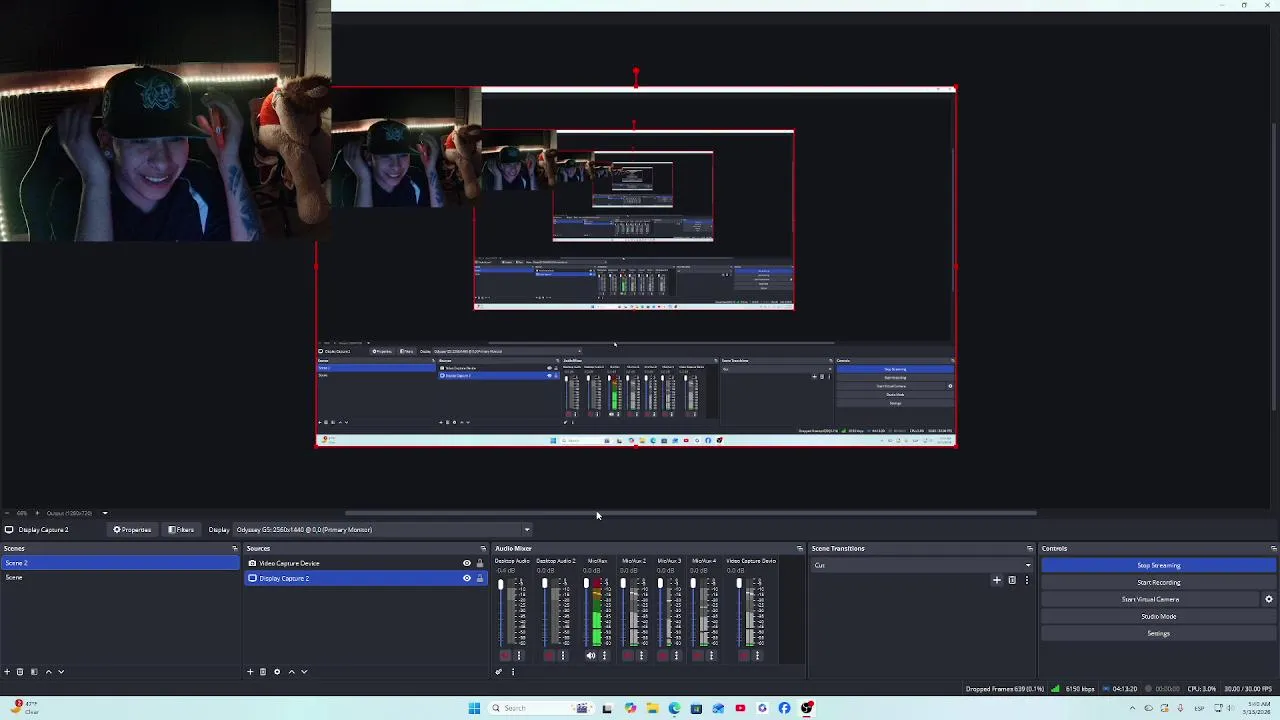Click Stop Streaming button
The height and width of the screenshot is (720, 1280).
[1158, 565]
